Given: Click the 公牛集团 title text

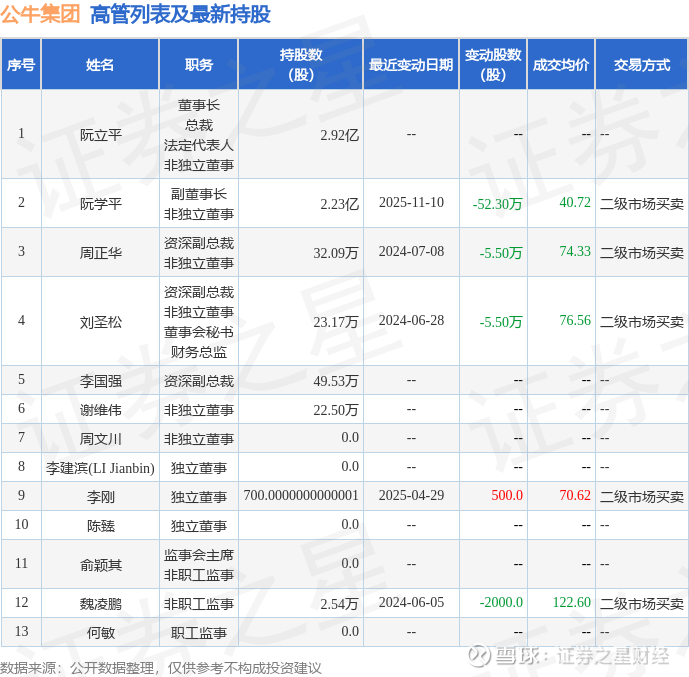Looking at the screenshot, I should 40,14.
